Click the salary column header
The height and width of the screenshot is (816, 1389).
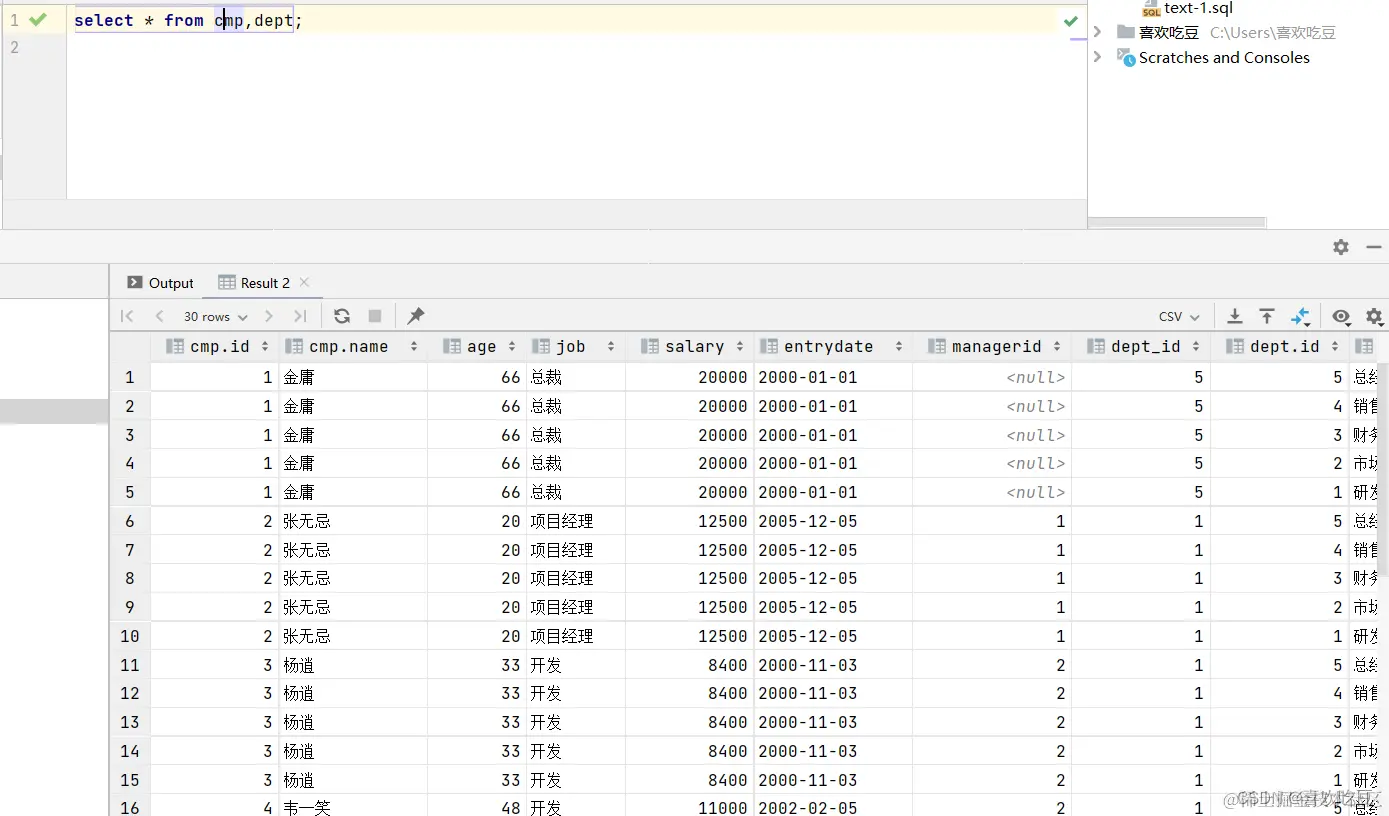coord(690,346)
